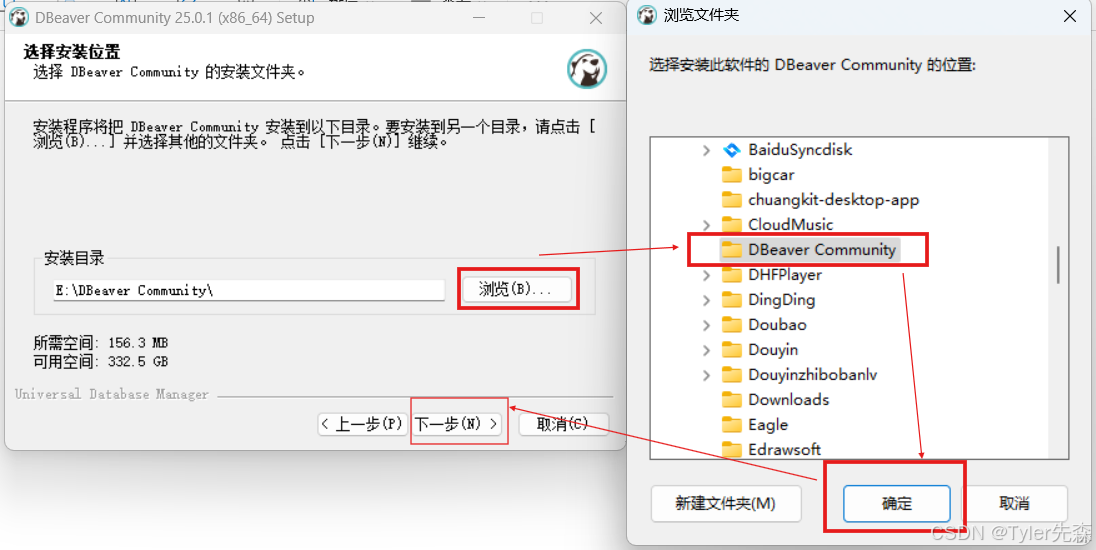The height and width of the screenshot is (550, 1096).
Task: Expand the DingDing folder chevron
Action: pyautogui.click(x=706, y=301)
